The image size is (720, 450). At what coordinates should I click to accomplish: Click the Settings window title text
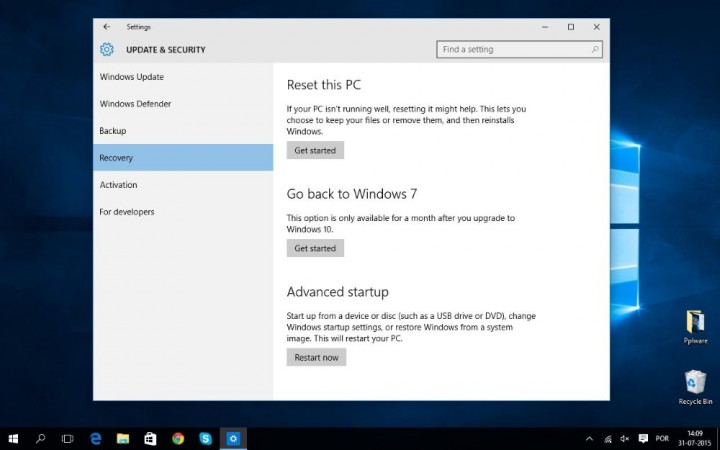(x=139, y=27)
